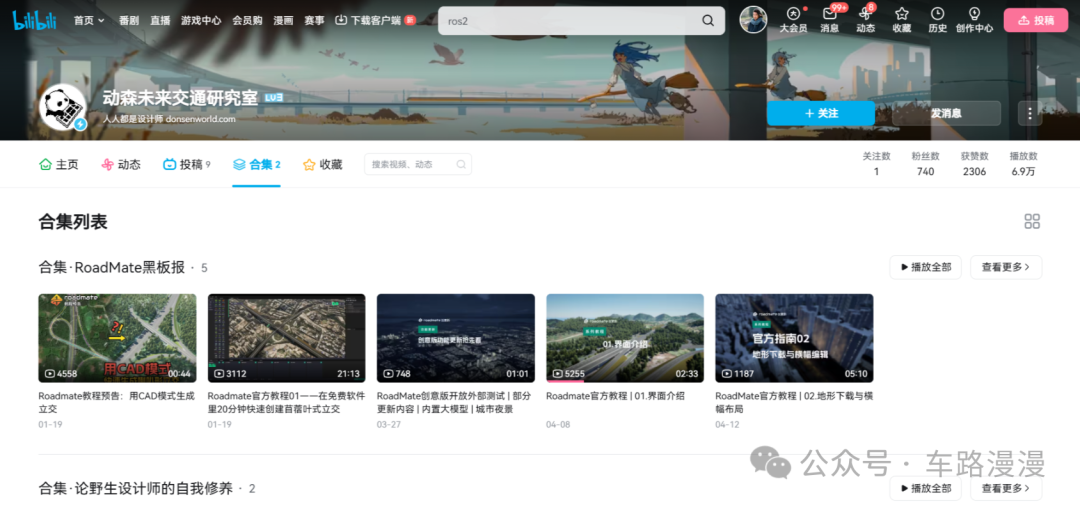Click search icon in channel search box
This screenshot has width=1080, height=507.
[x=461, y=165]
